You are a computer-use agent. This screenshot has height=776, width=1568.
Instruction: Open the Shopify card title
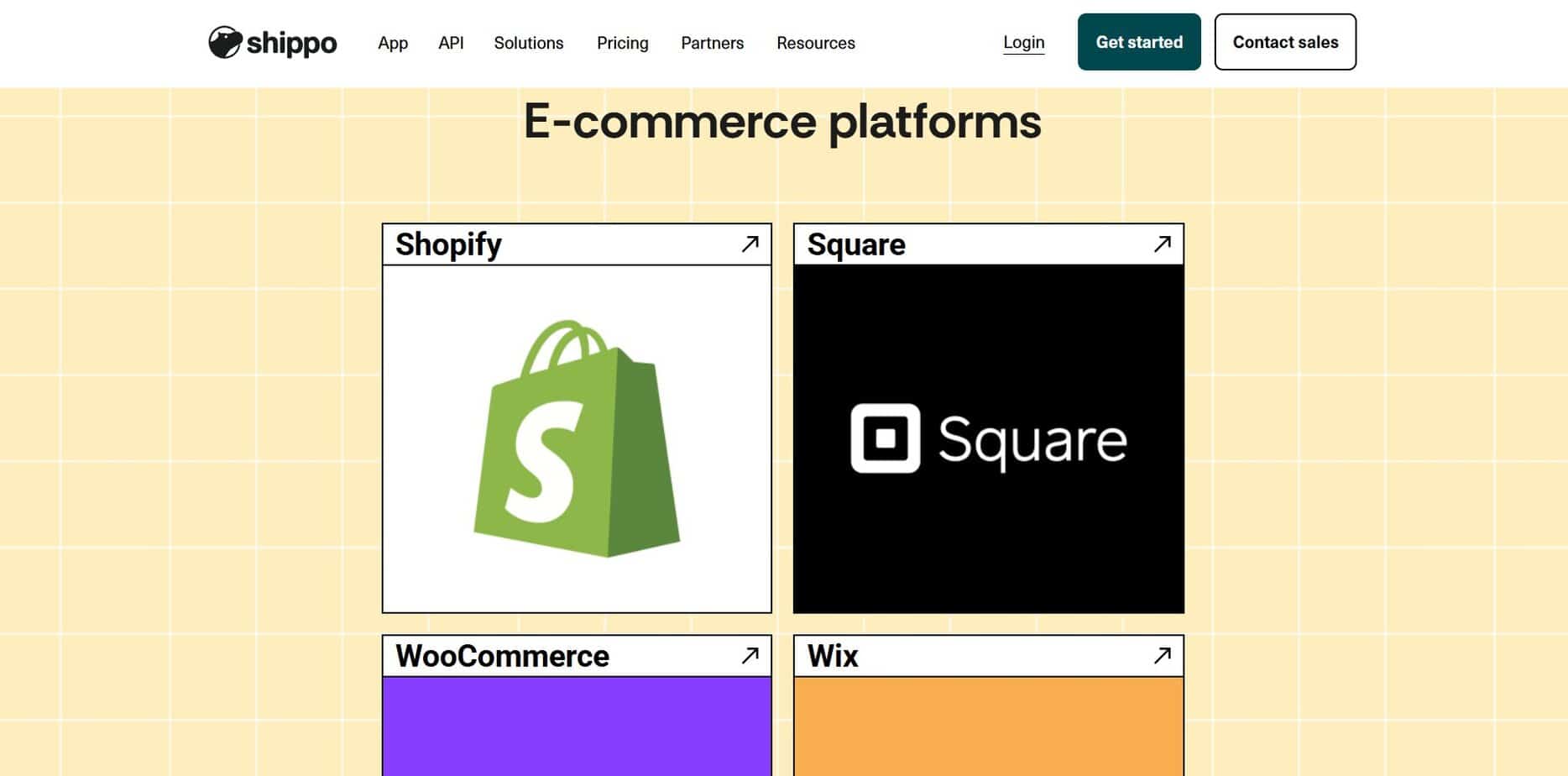[x=448, y=244]
